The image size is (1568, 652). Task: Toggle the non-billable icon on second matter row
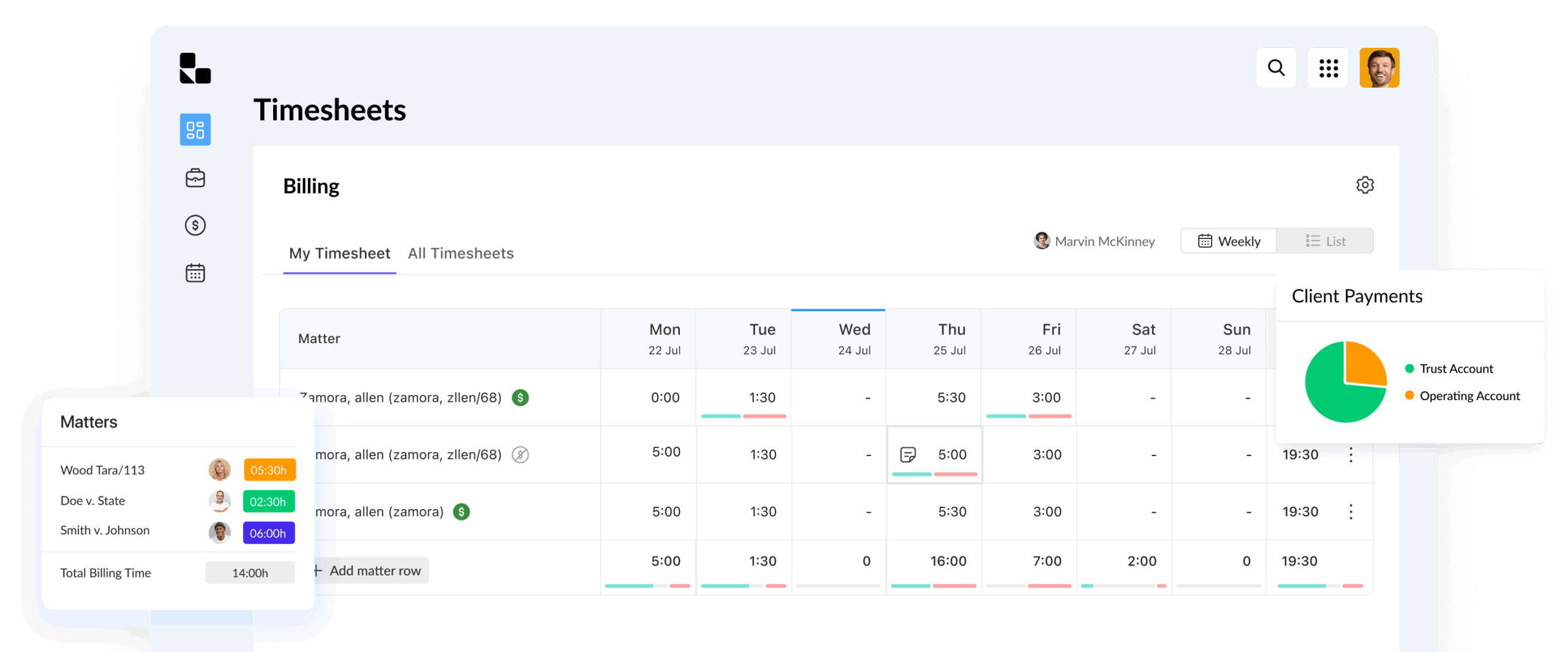pos(520,455)
